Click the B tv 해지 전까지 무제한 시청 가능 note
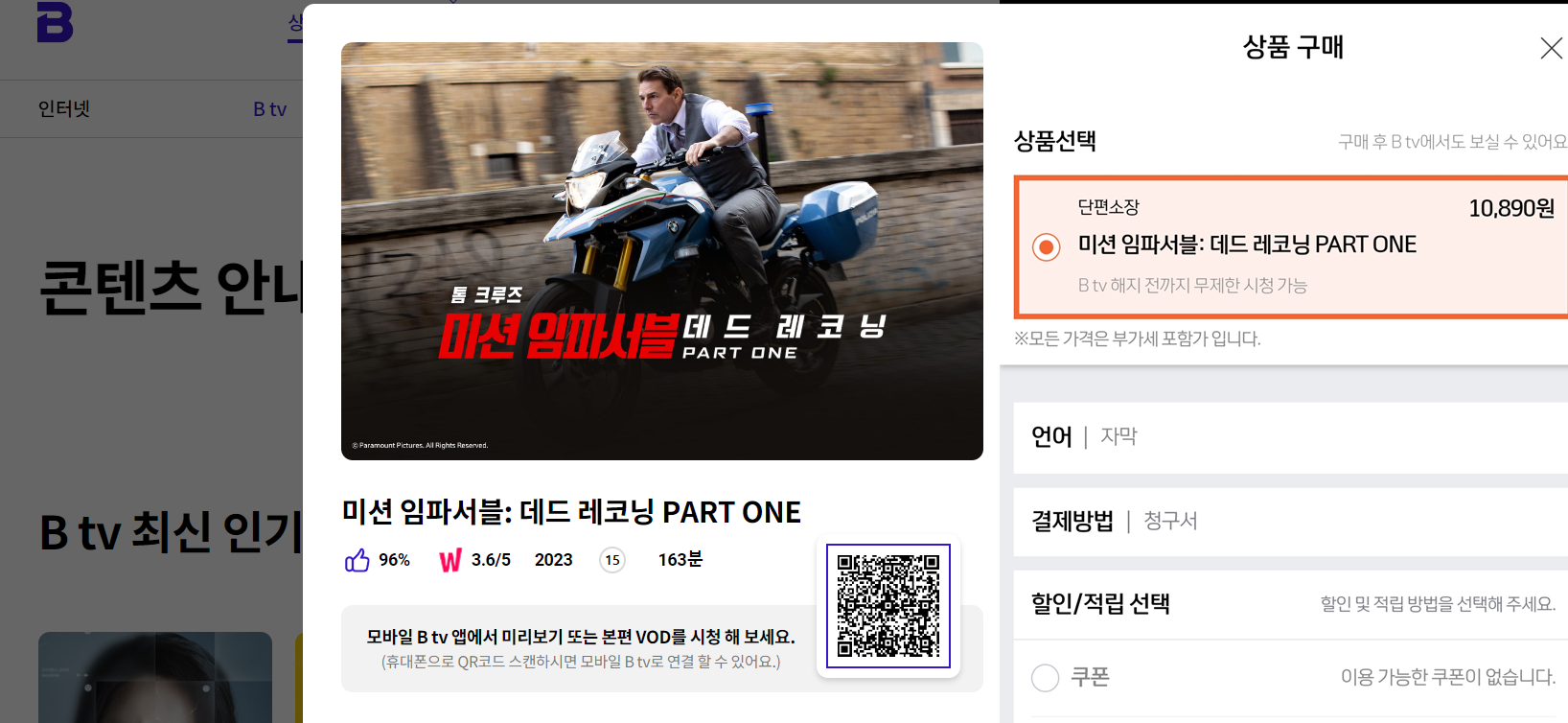The width and height of the screenshot is (1568, 723). click(1192, 285)
